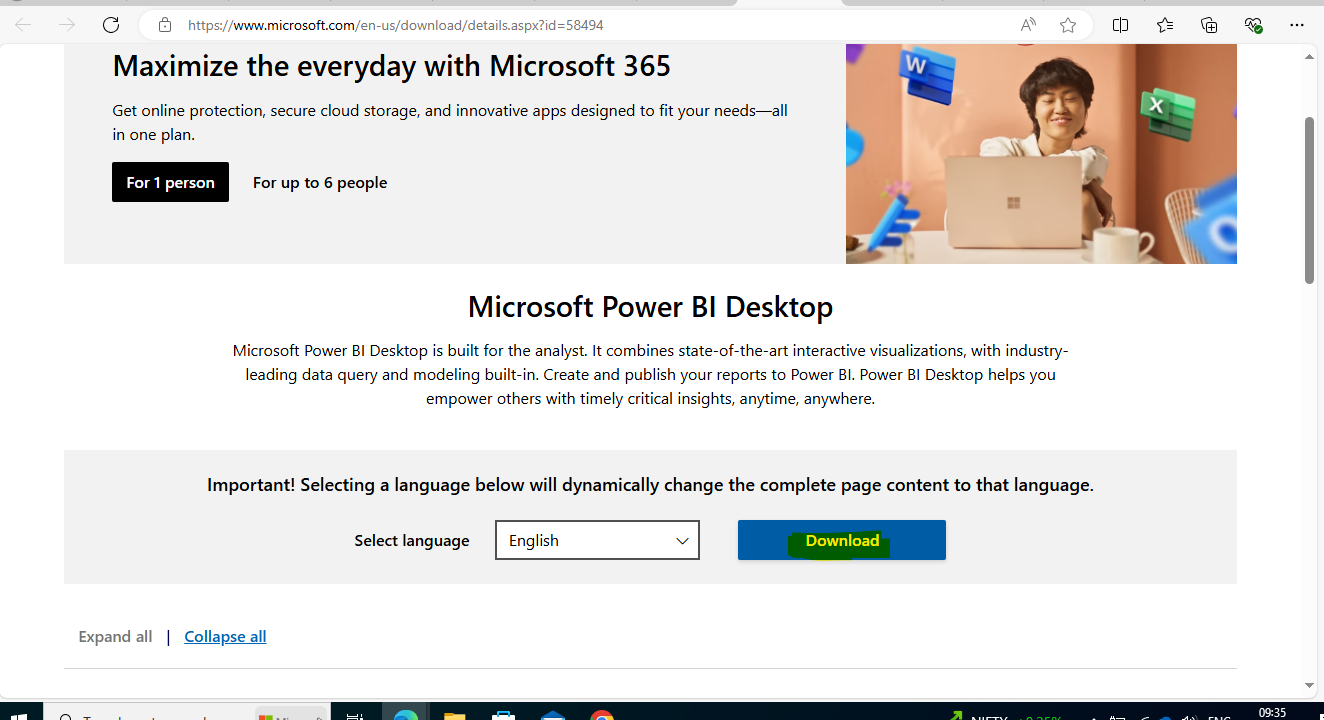
Task: Click the site lock icon in address bar
Action: click(165, 25)
